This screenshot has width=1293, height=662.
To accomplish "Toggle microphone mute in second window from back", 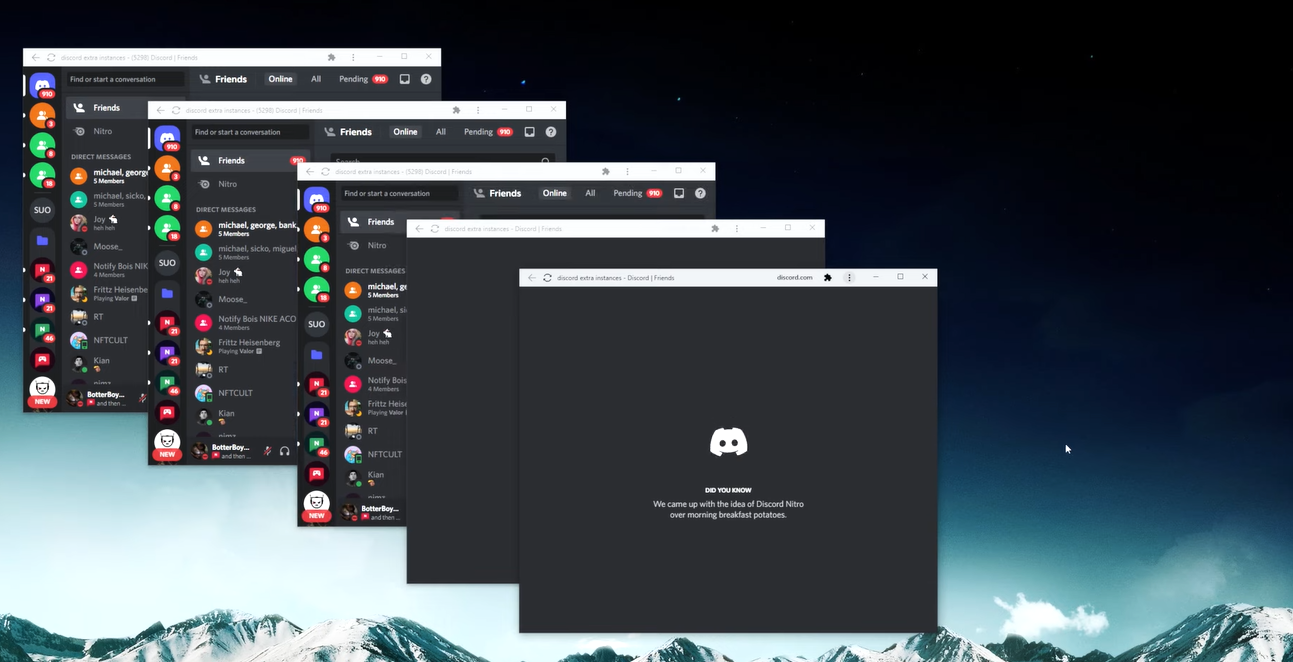I will (267, 451).
